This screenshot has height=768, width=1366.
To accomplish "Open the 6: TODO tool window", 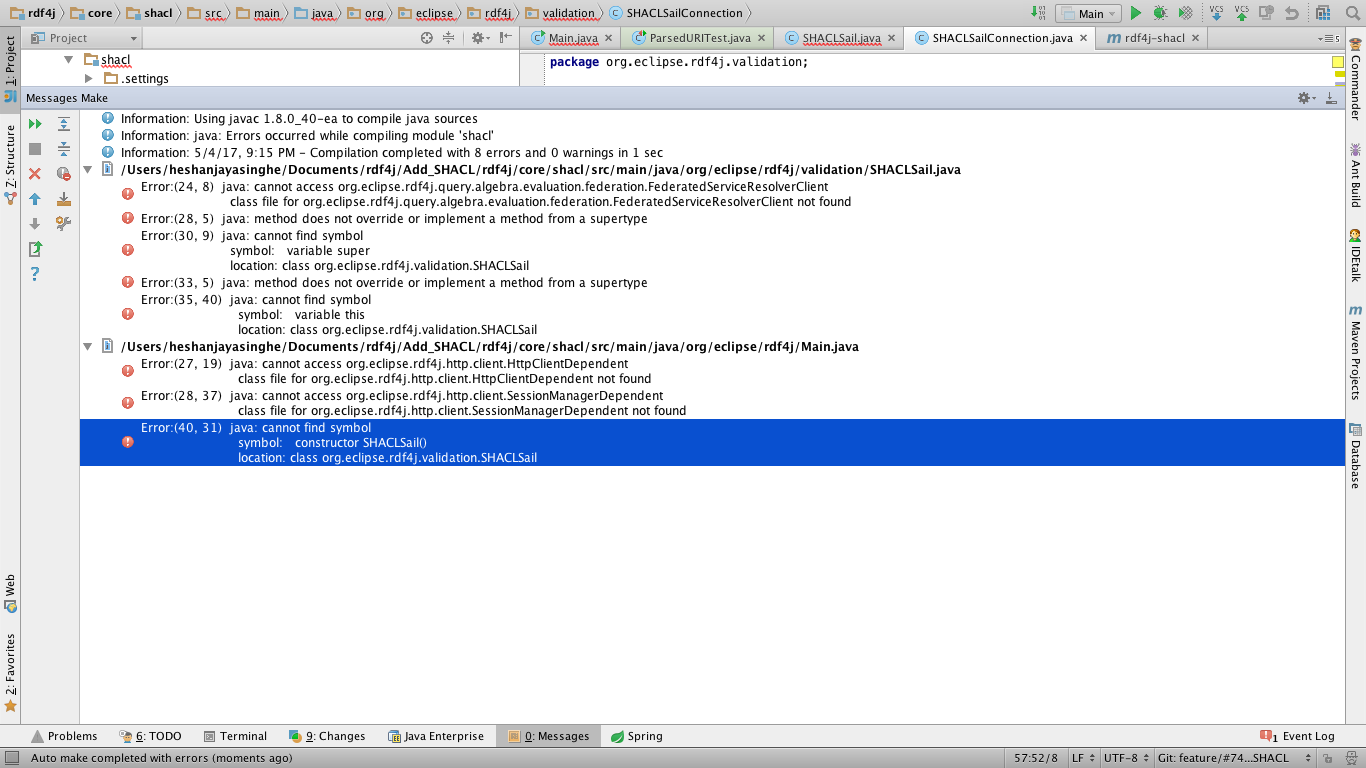I will (150, 736).
